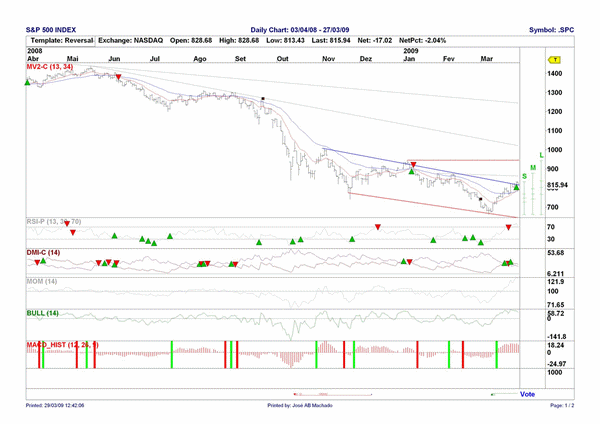Click the black square marker near October
This screenshot has height=424, width=600.
pos(263,99)
